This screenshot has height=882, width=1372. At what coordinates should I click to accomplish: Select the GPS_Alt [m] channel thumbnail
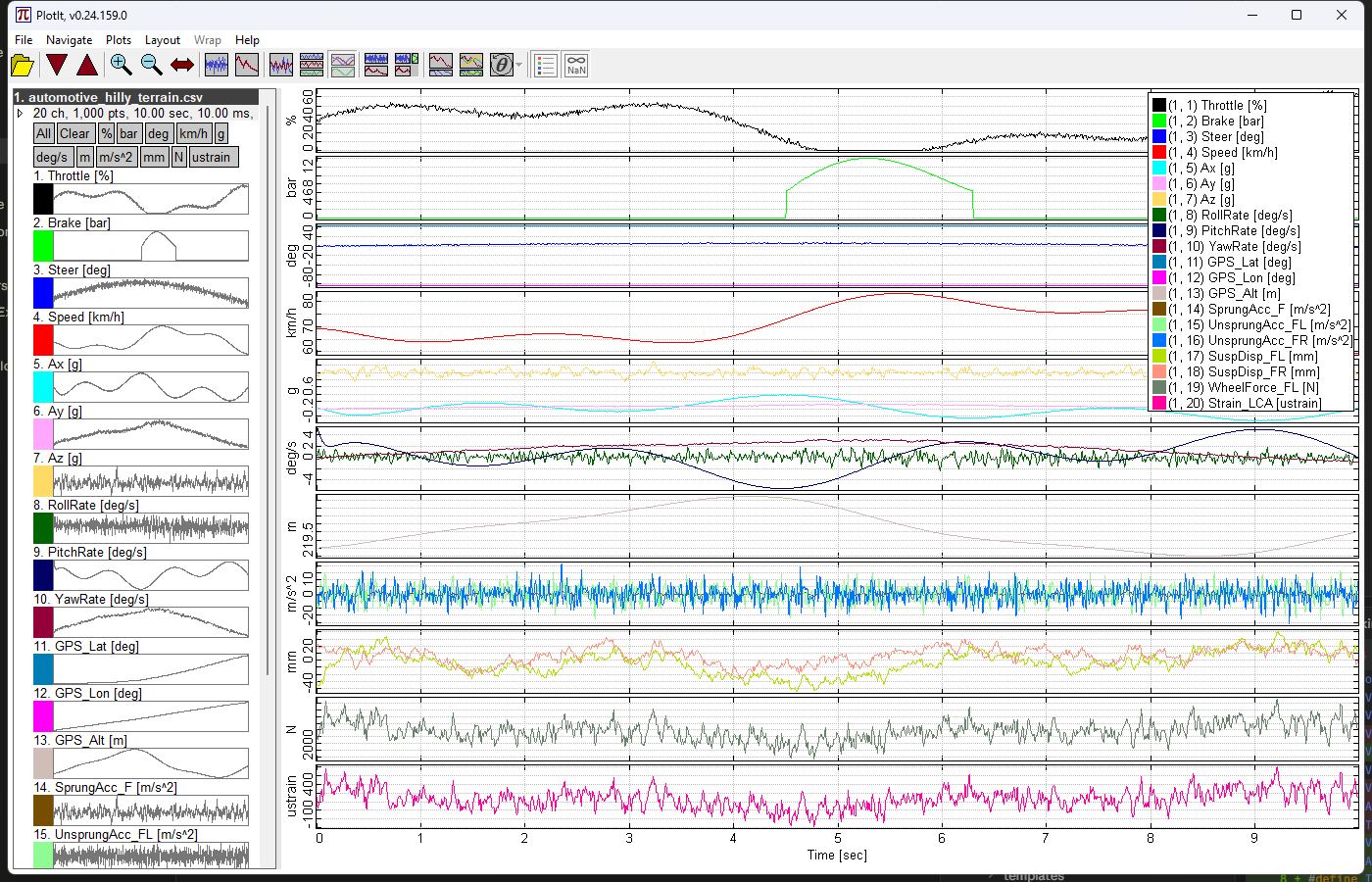[x=151, y=763]
